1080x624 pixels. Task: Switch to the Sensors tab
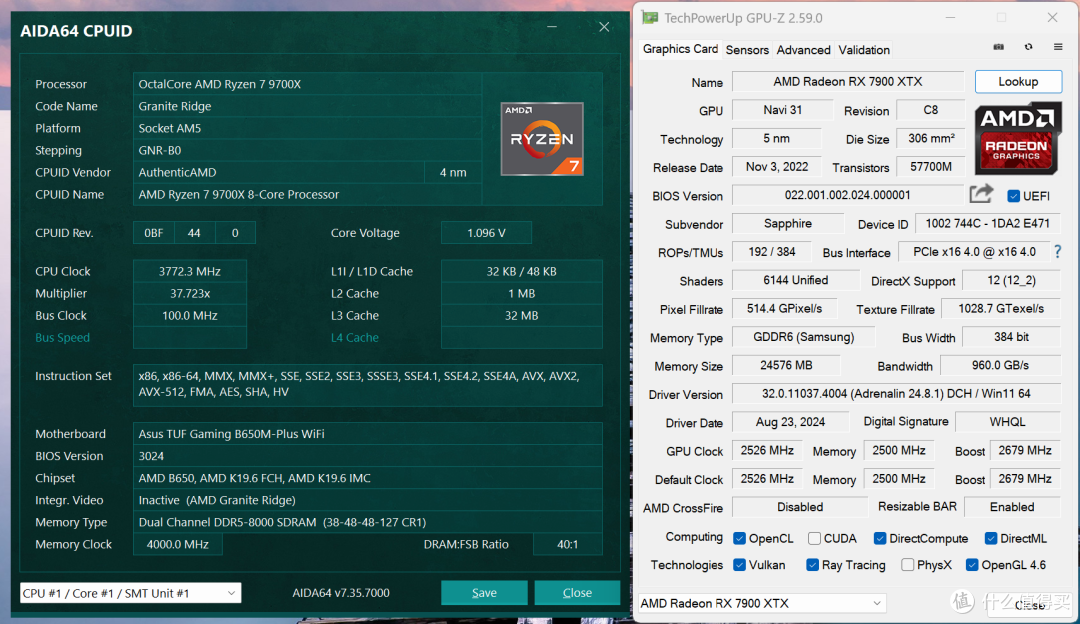click(x=746, y=49)
